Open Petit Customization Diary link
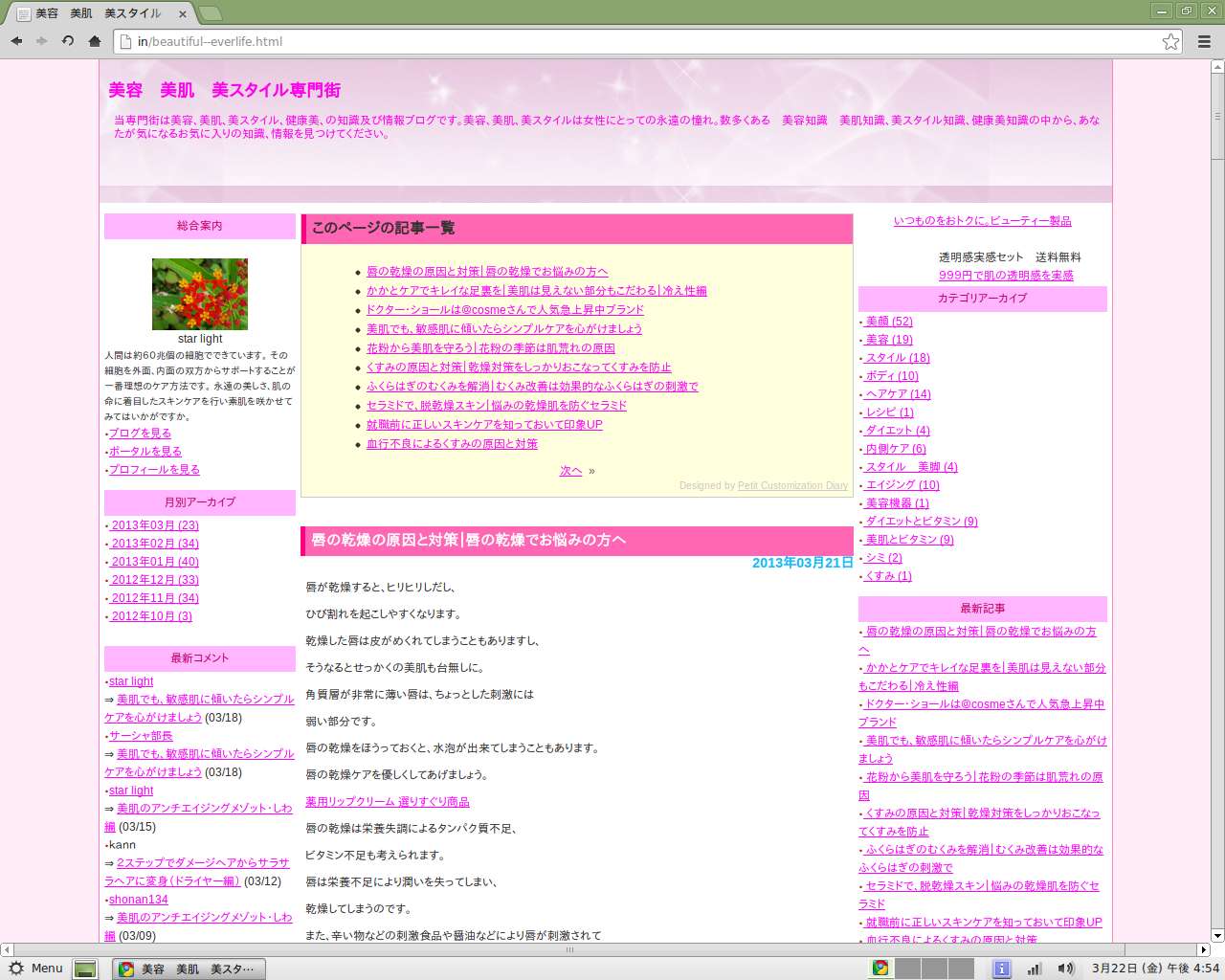The height and width of the screenshot is (980, 1225). [x=792, y=486]
